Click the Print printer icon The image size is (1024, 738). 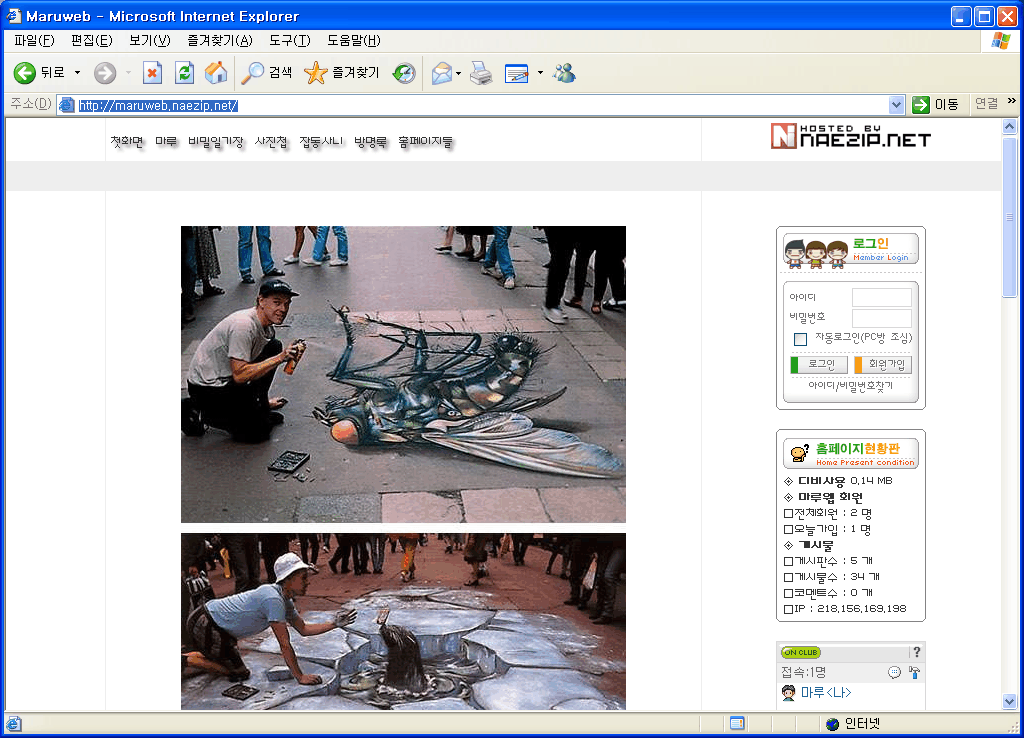(481, 73)
